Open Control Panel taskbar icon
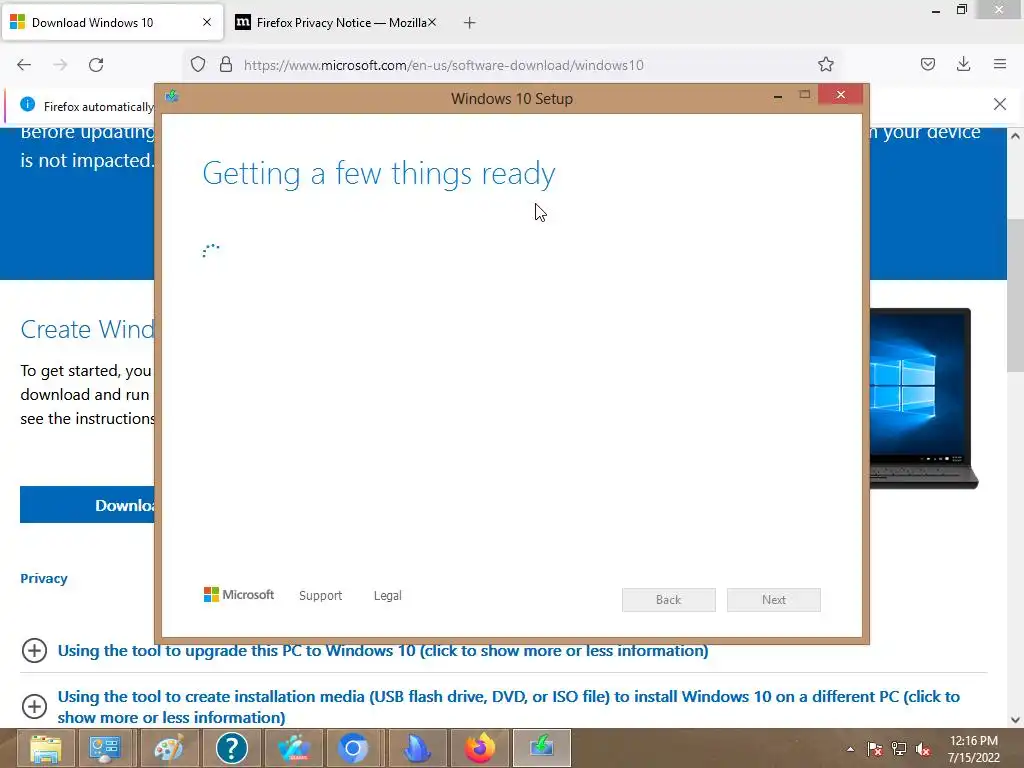Viewport: 1024px width, 768px height. pos(104,748)
